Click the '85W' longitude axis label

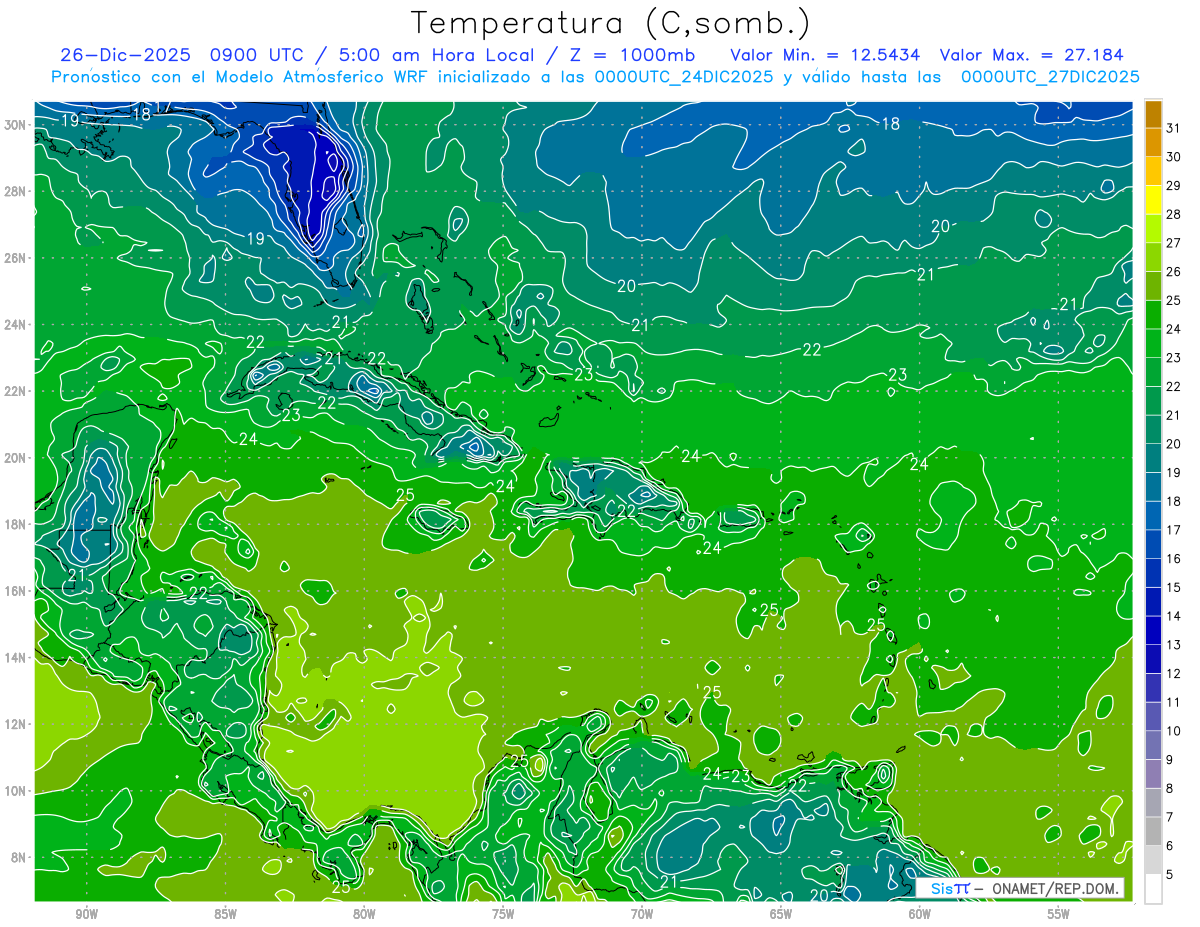(x=225, y=914)
